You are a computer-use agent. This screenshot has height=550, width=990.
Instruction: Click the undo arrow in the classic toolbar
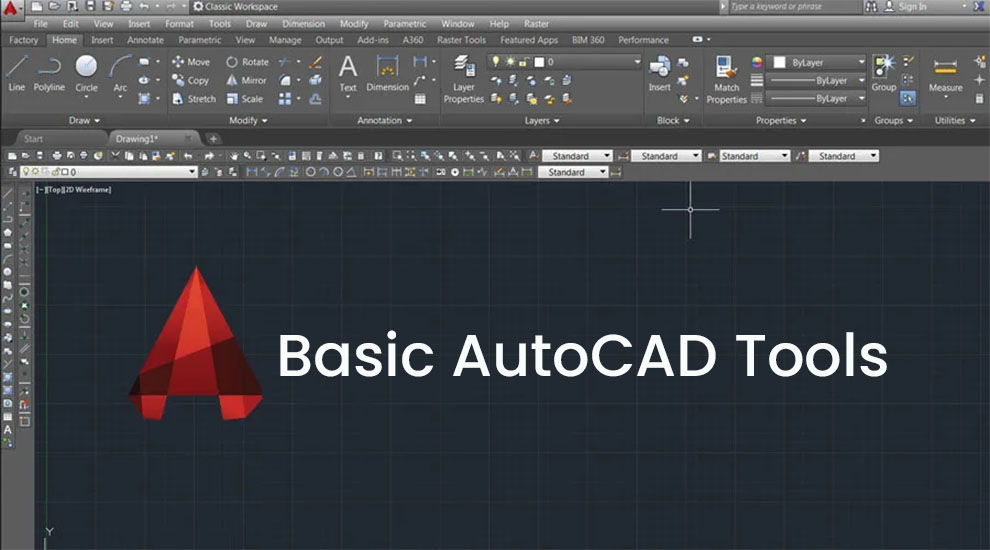[x=188, y=155]
